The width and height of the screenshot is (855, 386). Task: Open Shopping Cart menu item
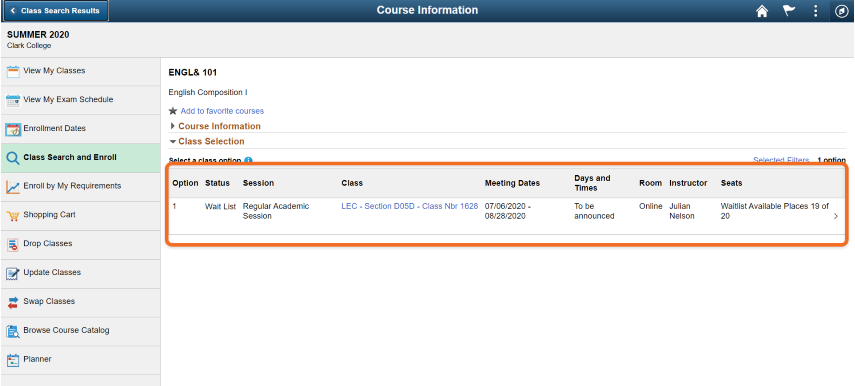[x=80, y=215]
